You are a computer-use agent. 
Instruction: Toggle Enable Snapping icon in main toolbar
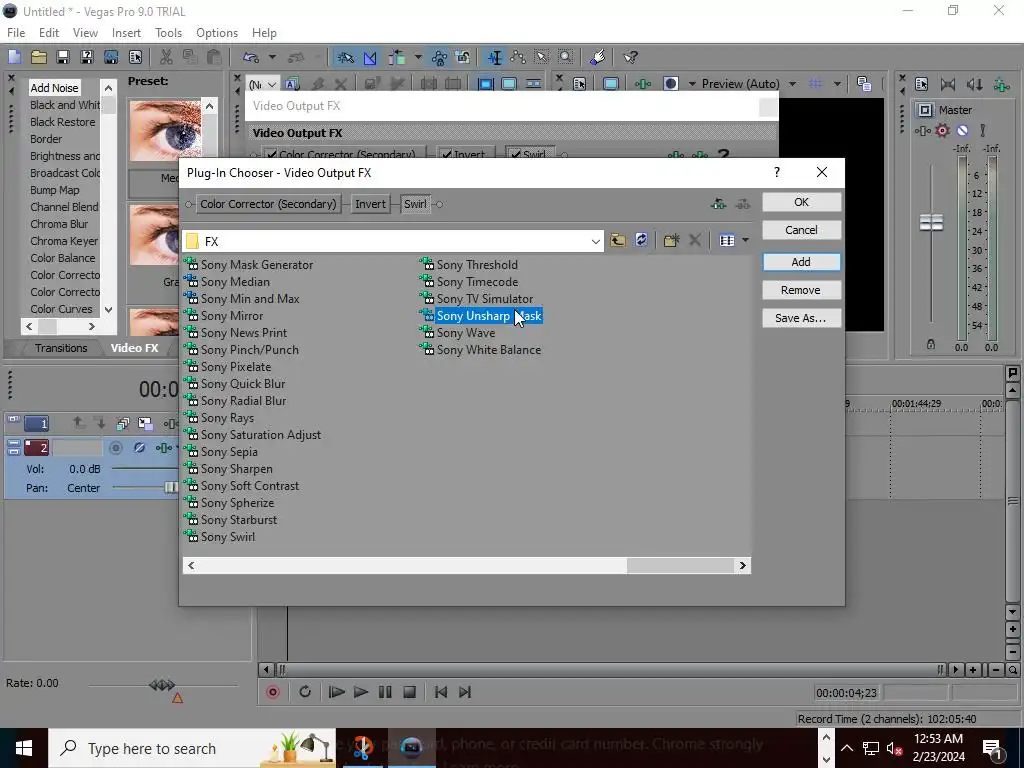tap(345, 57)
